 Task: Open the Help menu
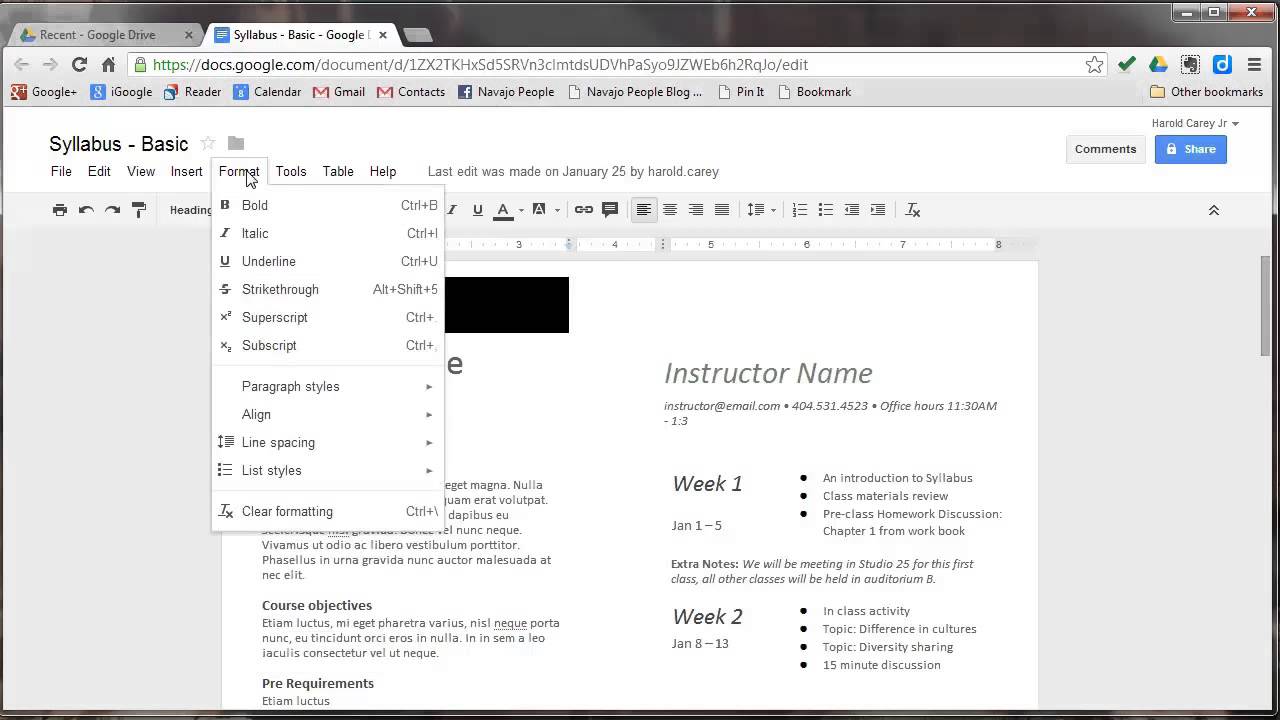click(x=383, y=171)
